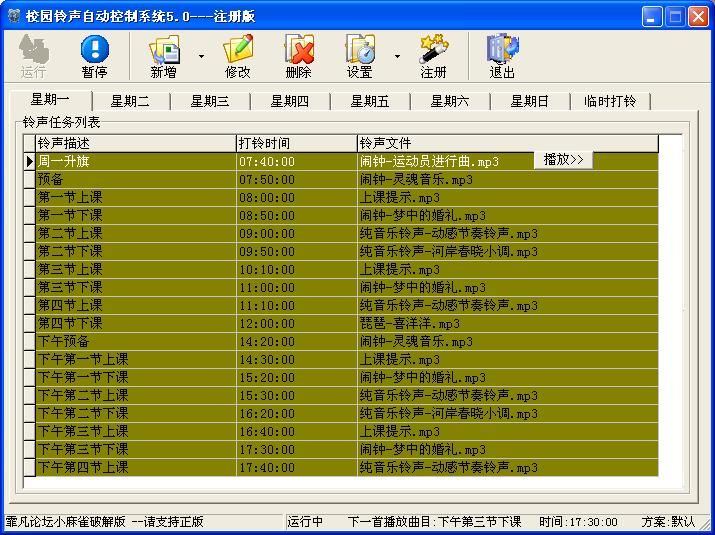
Task: Switch to the 星期三 tab
Action: 210,101
